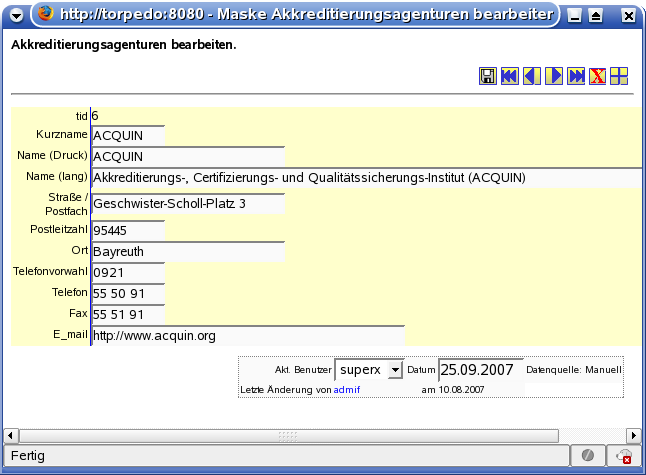Edit the E_mail field
Image resolution: width=646 pixels, height=475 pixels.
(x=248, y=336)
